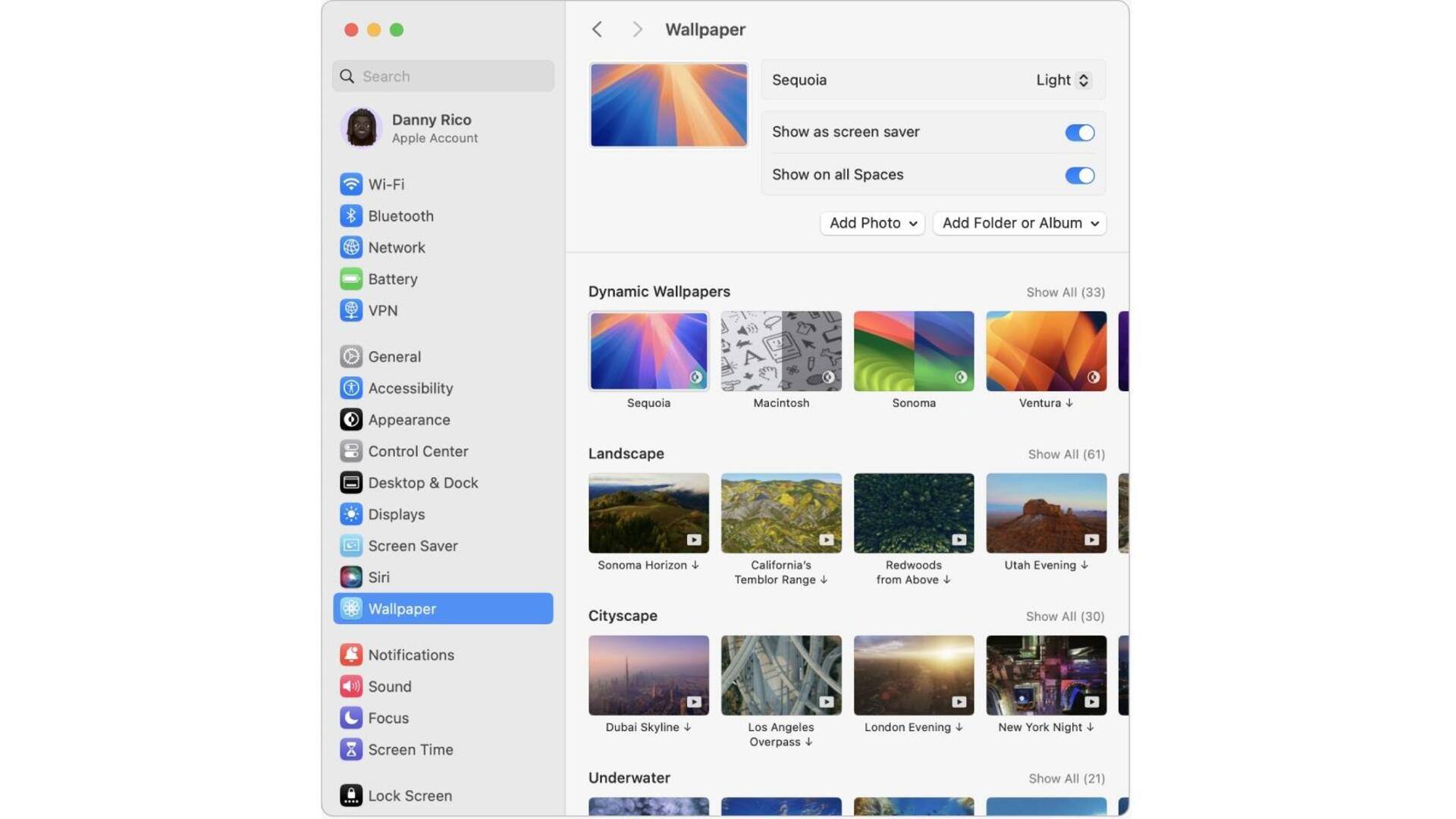Click the video badge on Sonoma Horizon
1456x819 pixels.
694,540
